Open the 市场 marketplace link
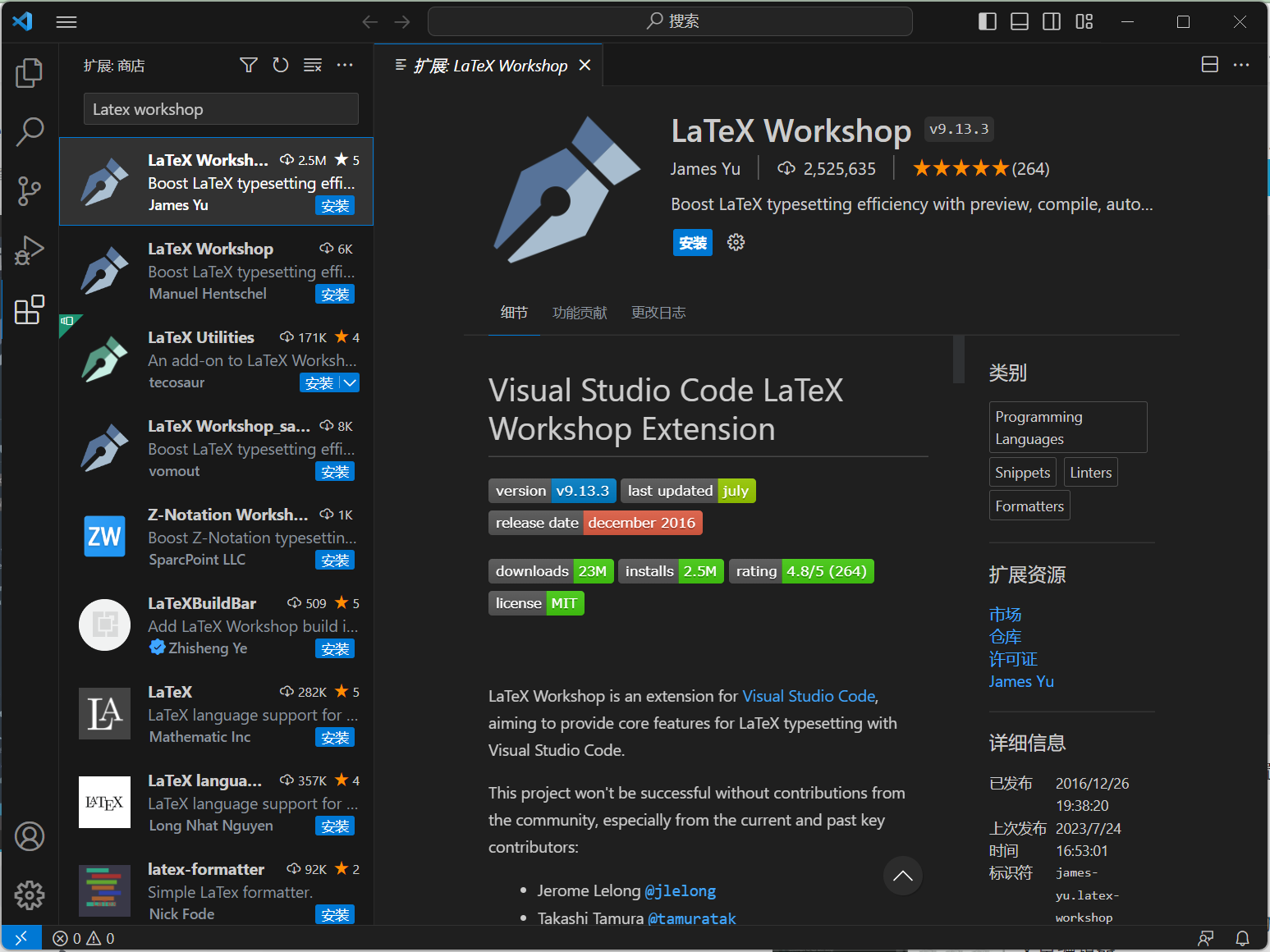The image size is (1270, 952). (x=1005, y=615)
